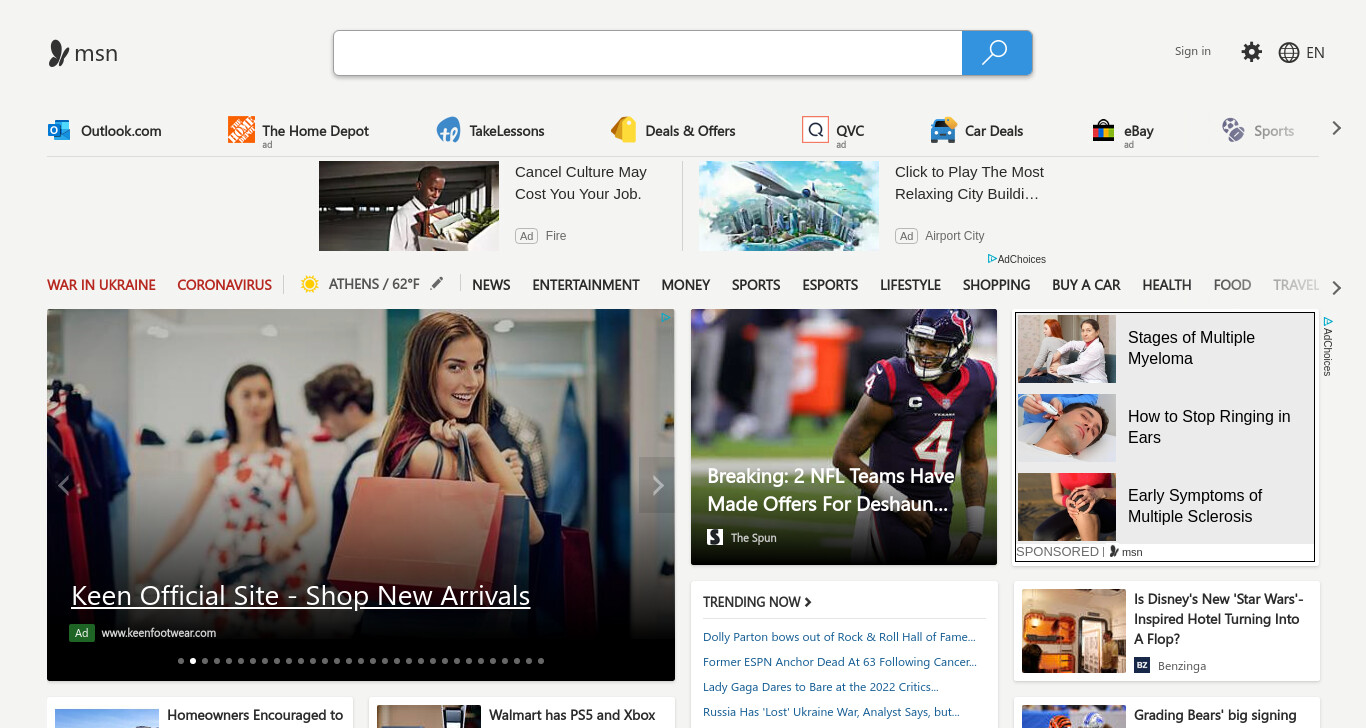Click the Benzinga BZ source icon
Screen dimensions: 1366x728
[1142, 665]
